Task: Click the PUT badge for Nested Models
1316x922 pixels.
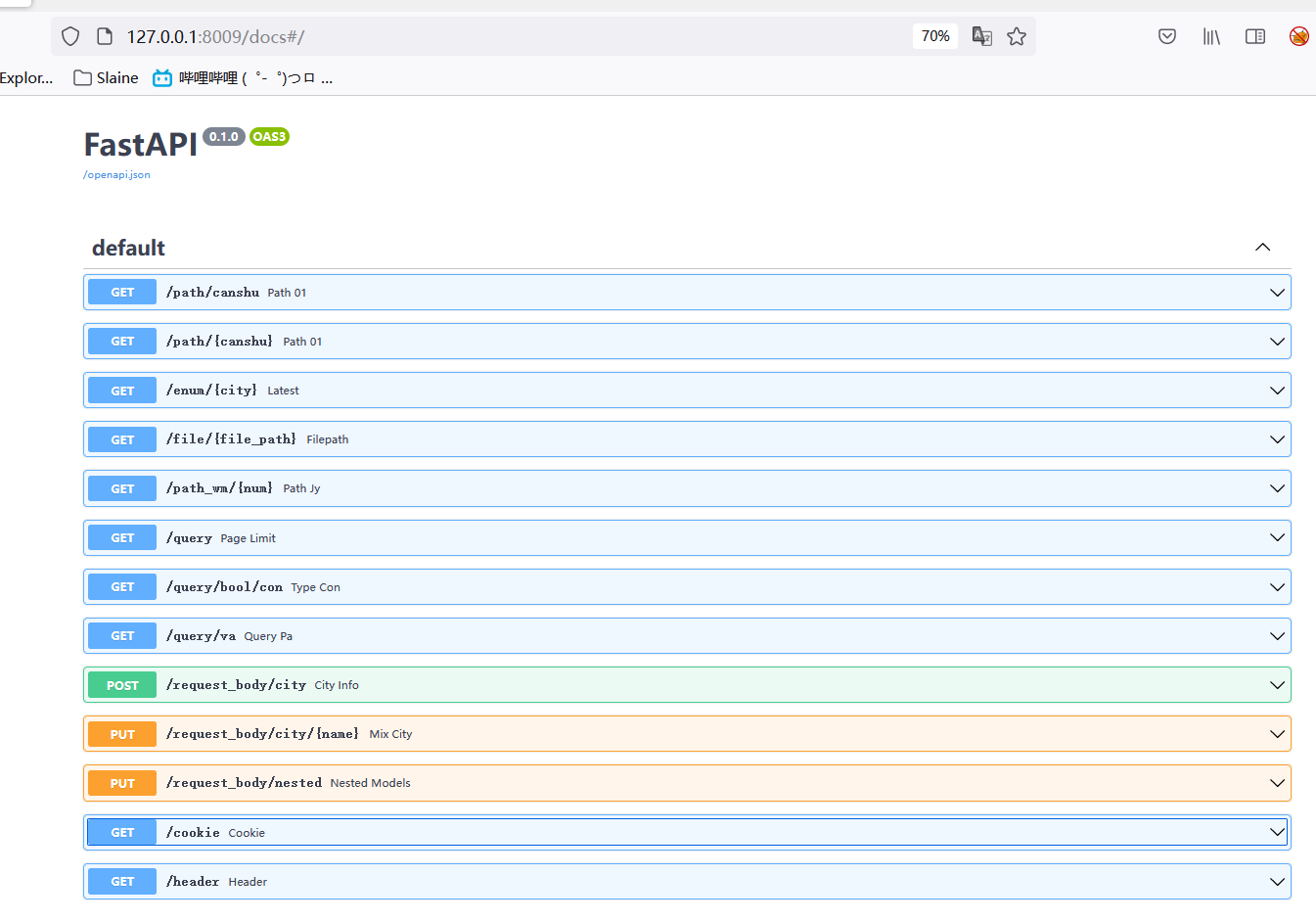Action: [122, 783]
